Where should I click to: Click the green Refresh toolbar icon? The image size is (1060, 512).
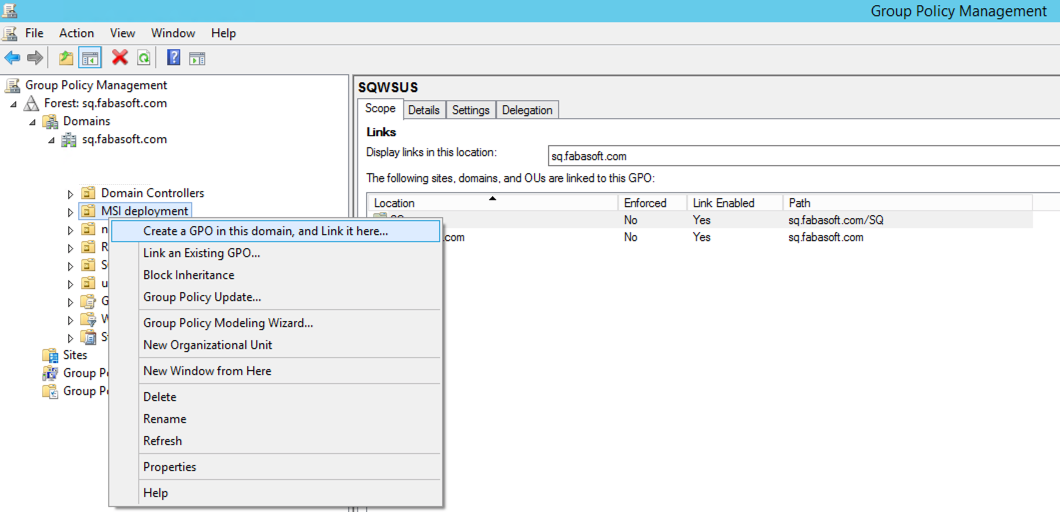[x=144, y=58]
